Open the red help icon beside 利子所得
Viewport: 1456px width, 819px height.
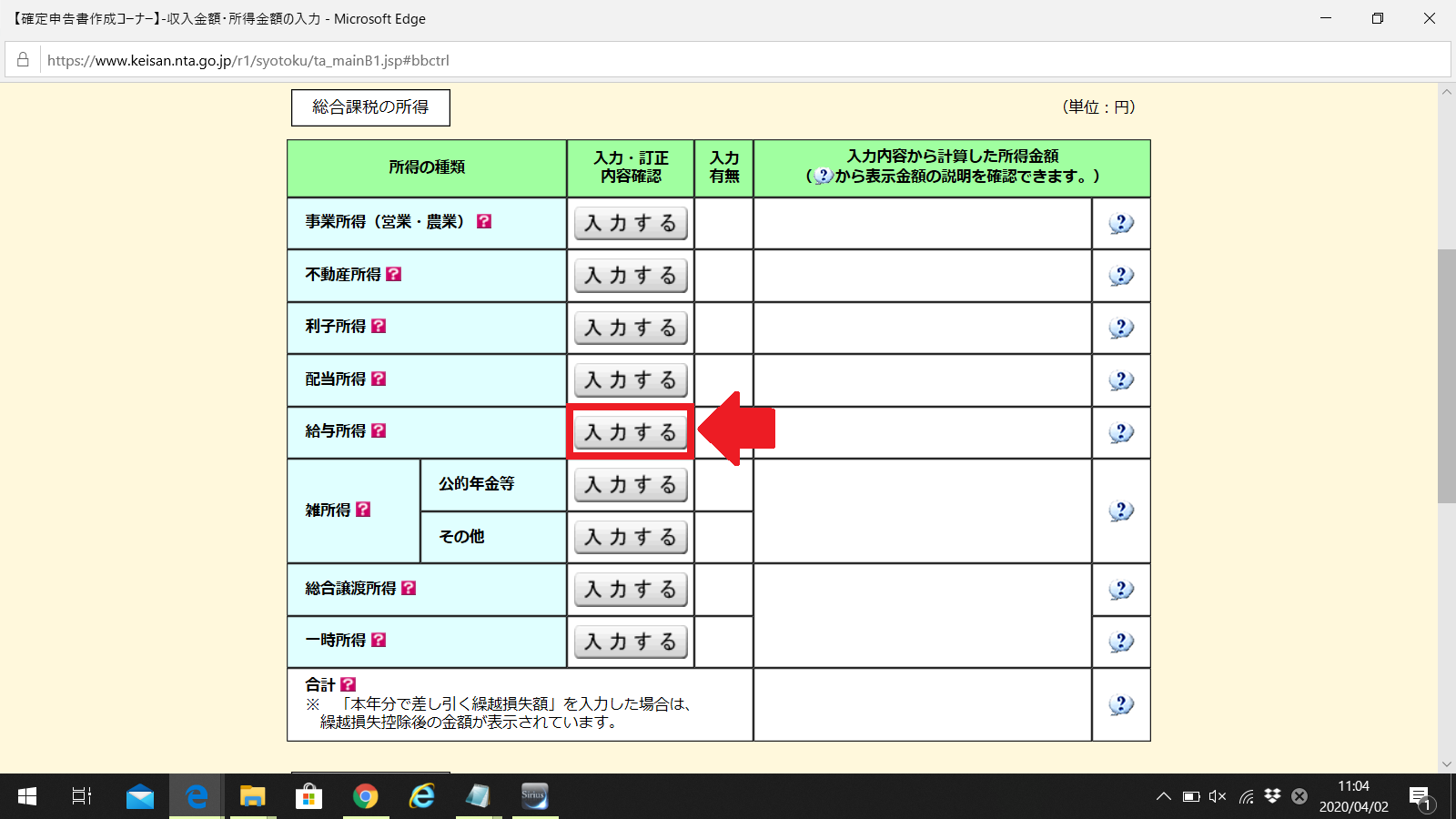[379, 326]
